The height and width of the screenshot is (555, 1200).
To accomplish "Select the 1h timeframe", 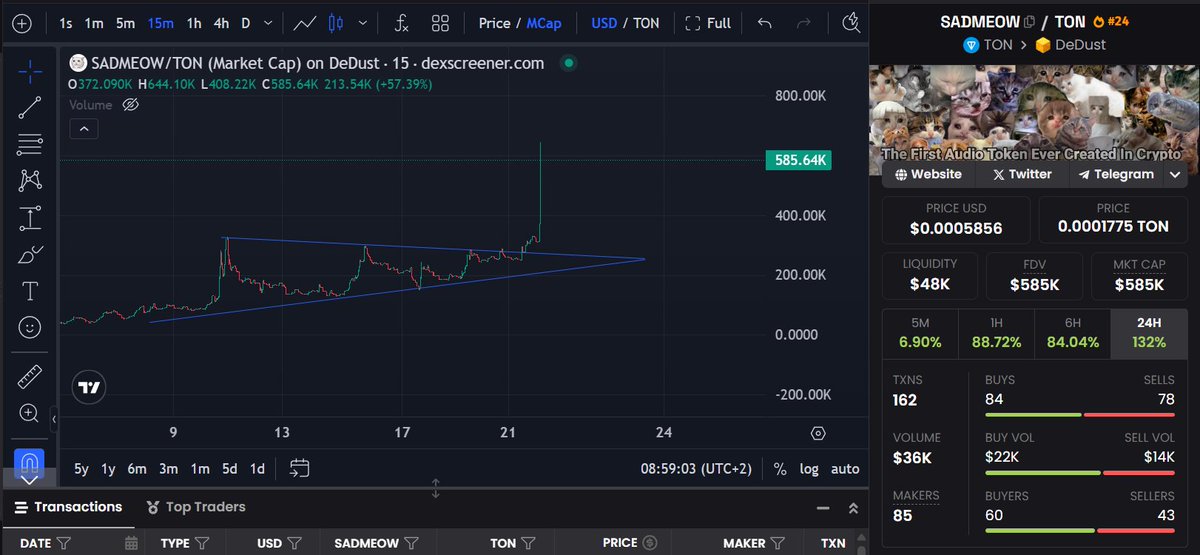I will click(193, 23).
